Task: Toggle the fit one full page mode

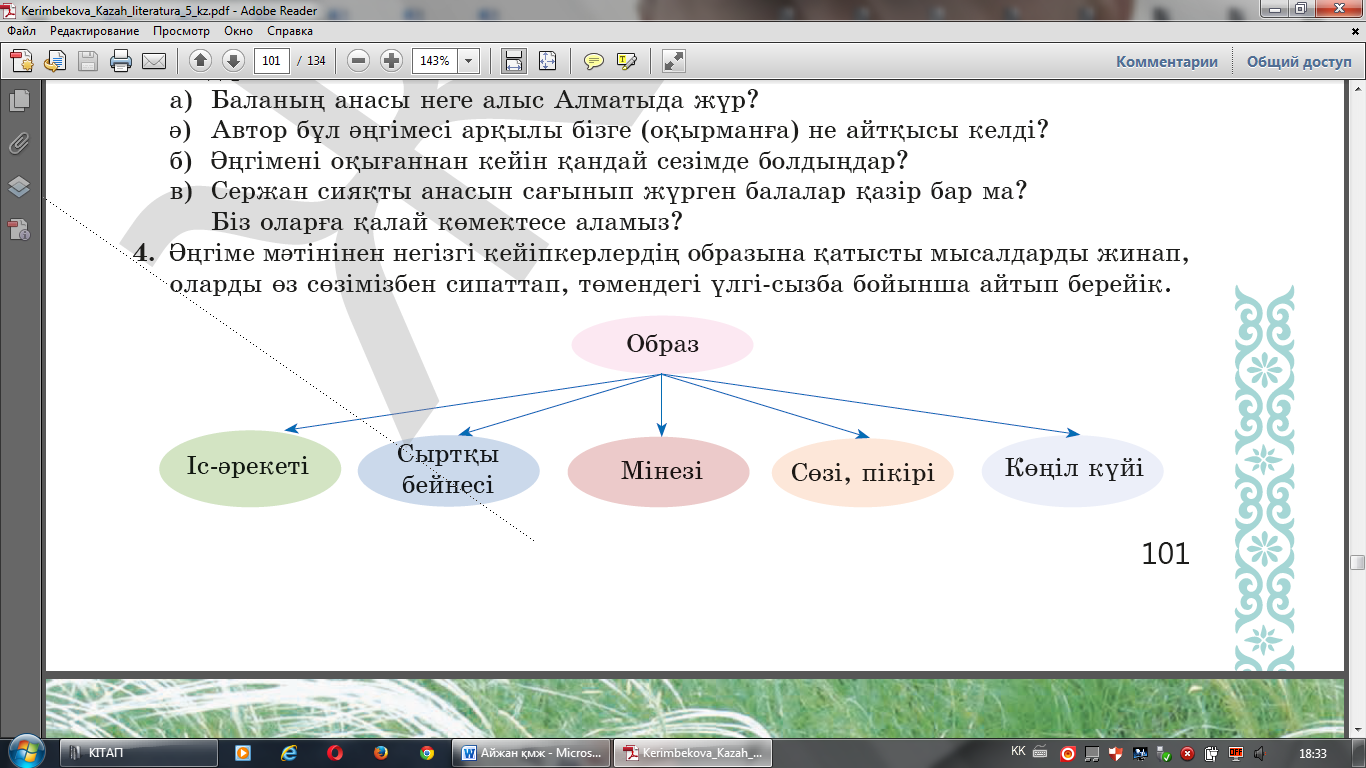Action: (547, 61)
